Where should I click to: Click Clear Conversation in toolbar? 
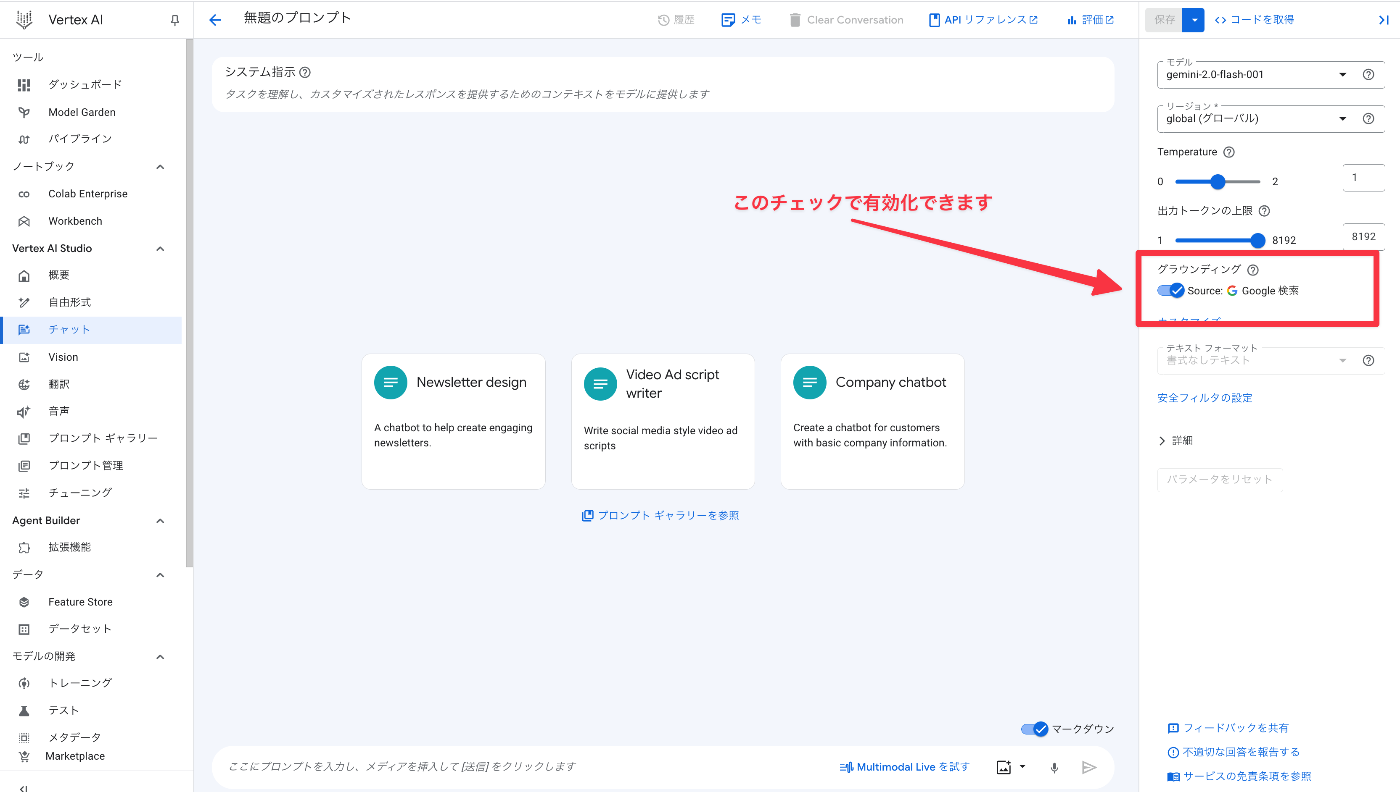click(845, 20)
